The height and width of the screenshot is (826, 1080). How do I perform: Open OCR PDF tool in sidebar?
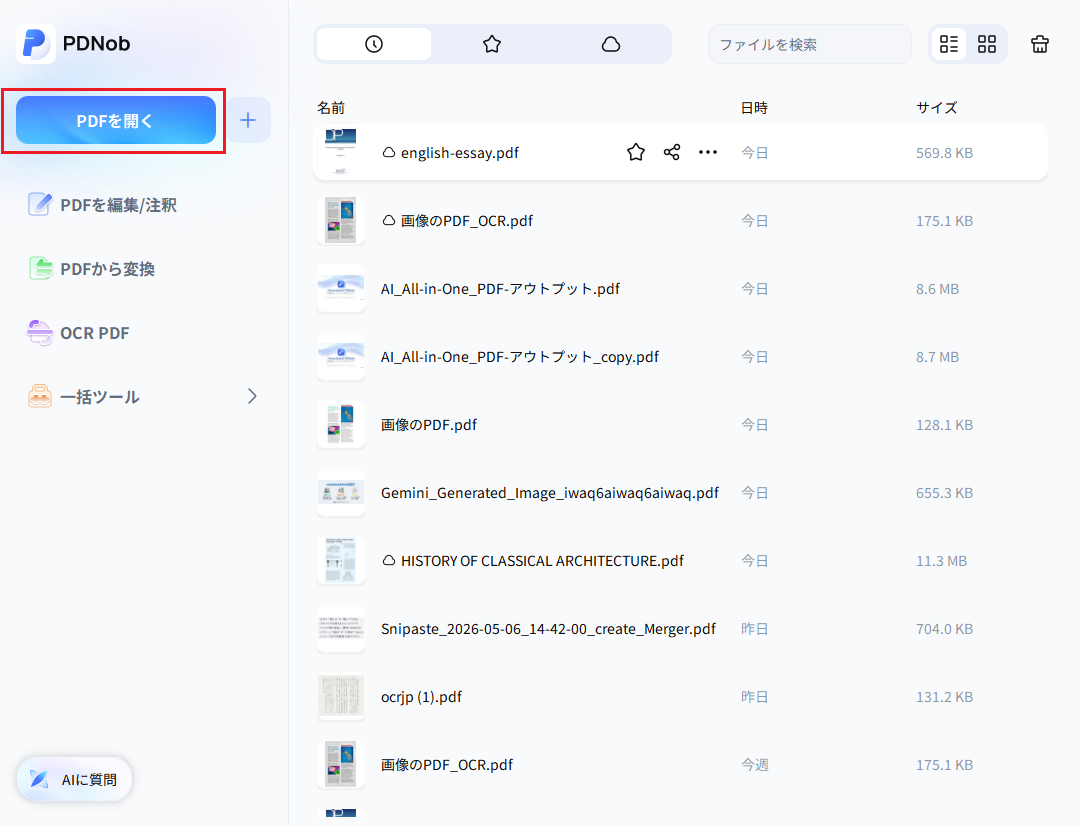[78, 333]
